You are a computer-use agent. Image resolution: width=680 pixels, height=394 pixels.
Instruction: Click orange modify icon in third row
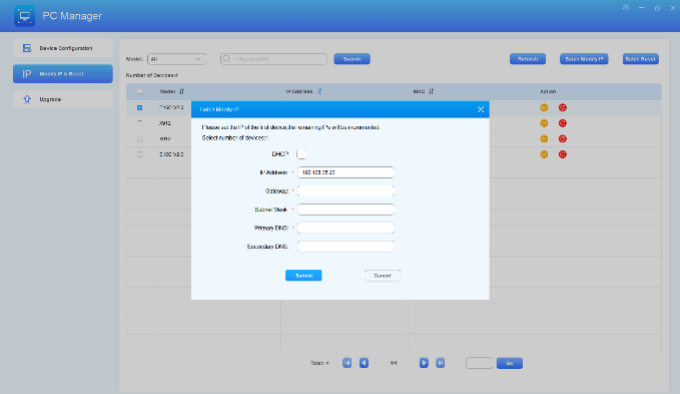point(544,139)
